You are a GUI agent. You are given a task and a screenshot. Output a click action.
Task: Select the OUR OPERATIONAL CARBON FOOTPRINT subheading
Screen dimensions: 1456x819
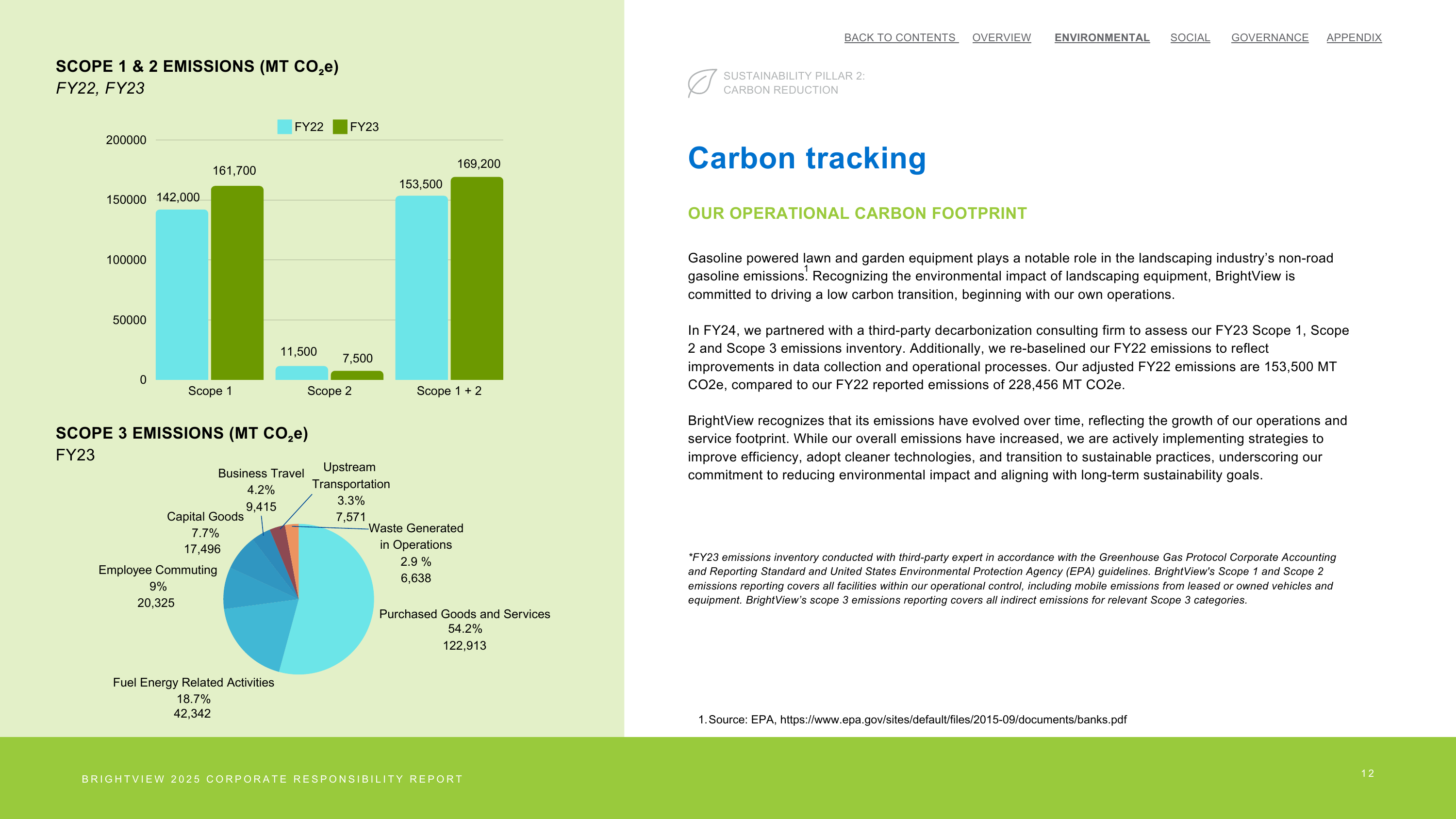[857, 213]
